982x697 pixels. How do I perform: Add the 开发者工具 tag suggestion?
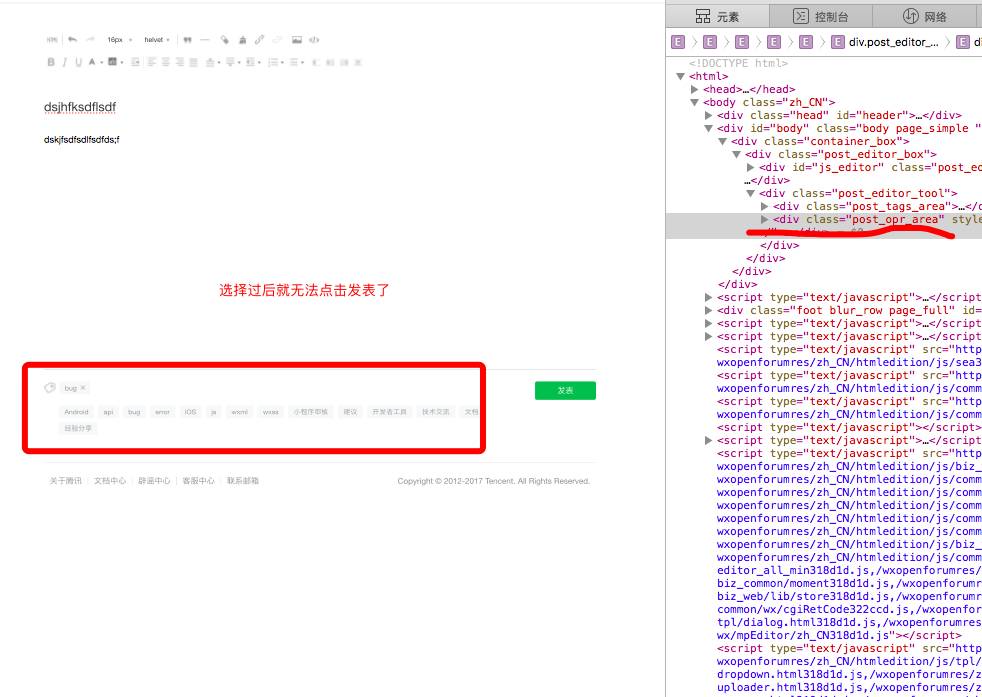coord(390,412)
